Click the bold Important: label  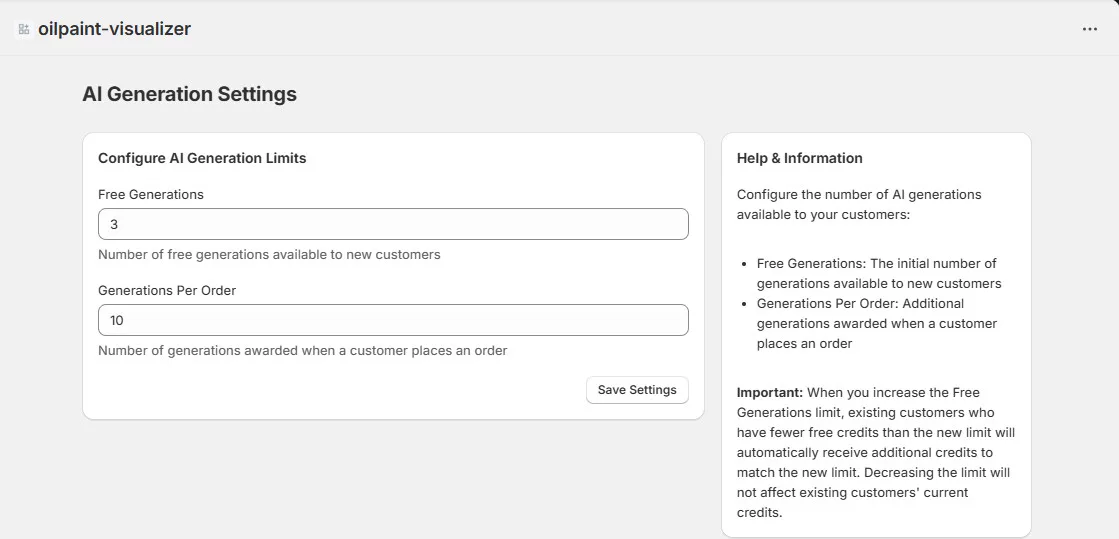770,392
